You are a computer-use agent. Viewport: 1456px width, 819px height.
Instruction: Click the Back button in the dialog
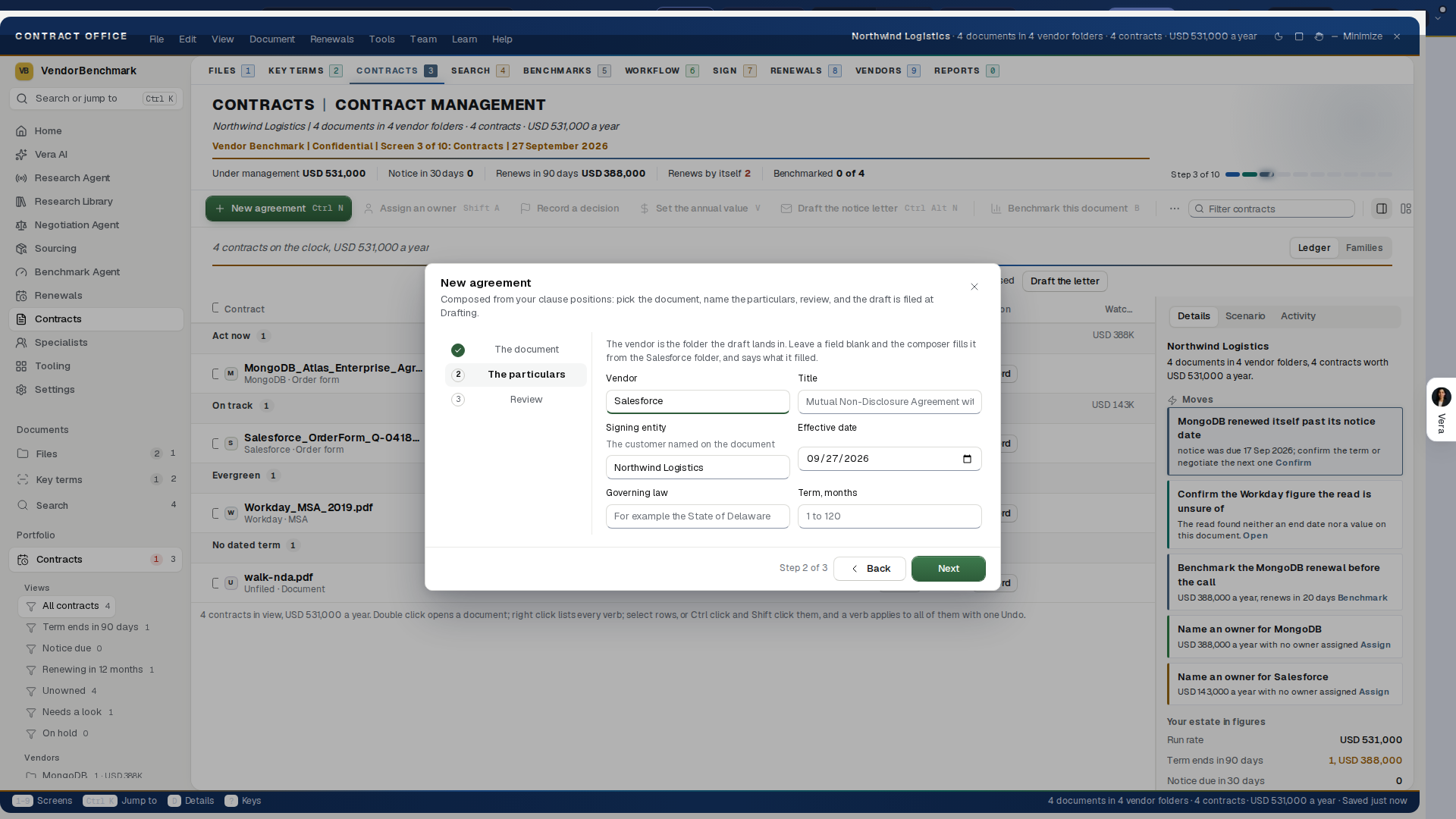point(870,569)
